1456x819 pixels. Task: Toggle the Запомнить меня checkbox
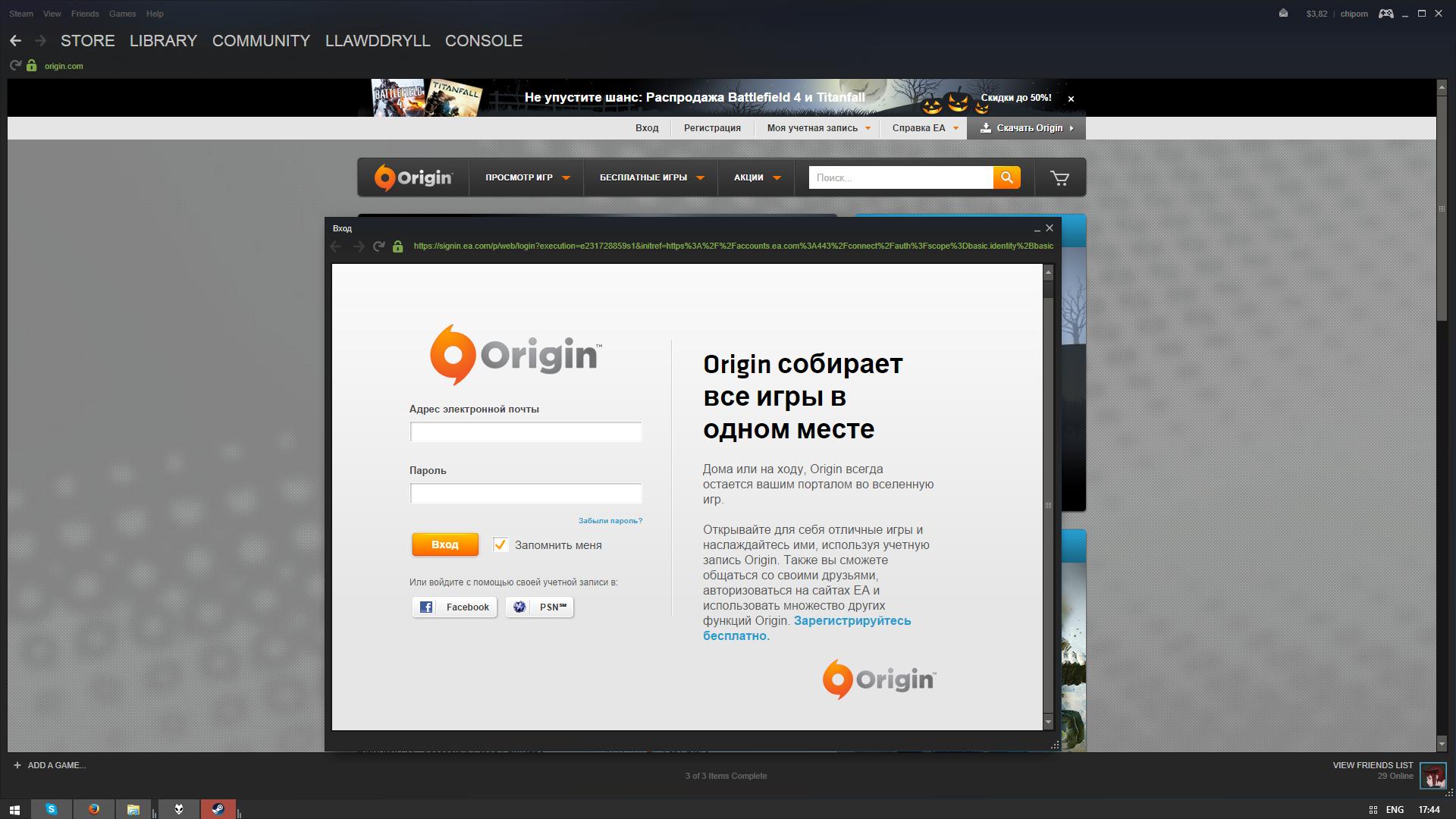(x=500, y=544)
